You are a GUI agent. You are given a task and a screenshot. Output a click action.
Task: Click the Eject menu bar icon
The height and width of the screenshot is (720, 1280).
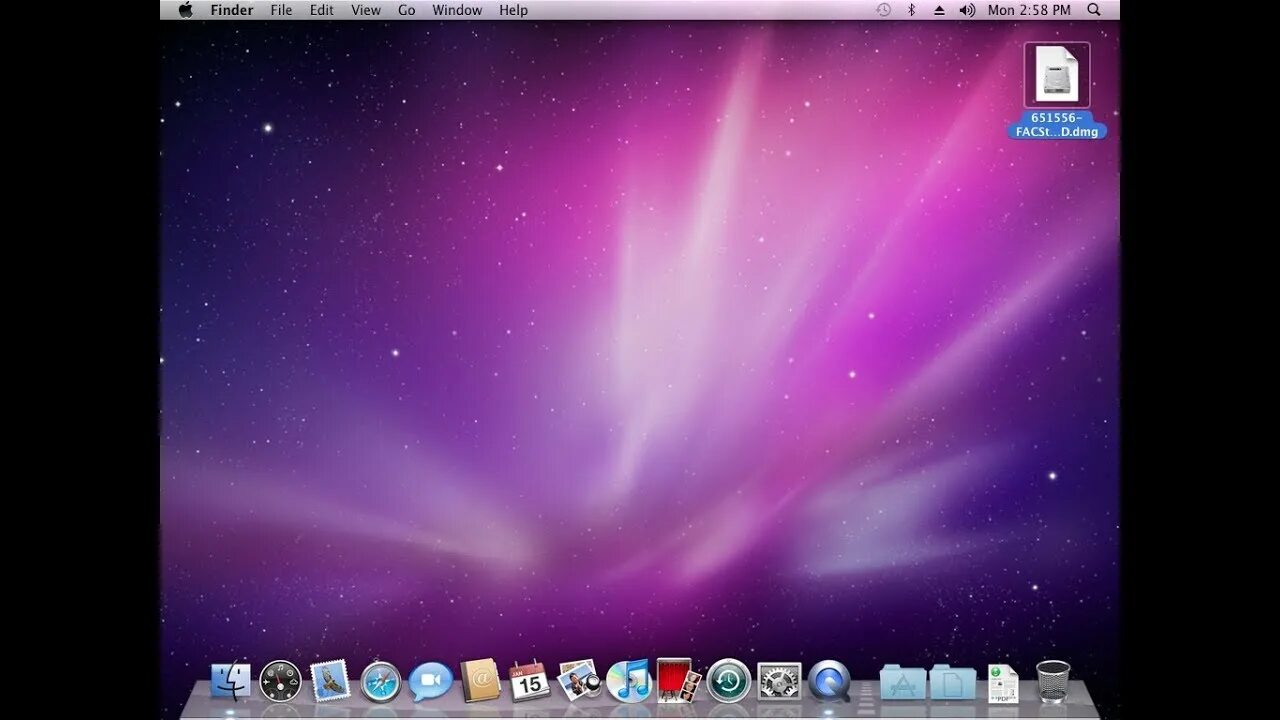point(939,10)
